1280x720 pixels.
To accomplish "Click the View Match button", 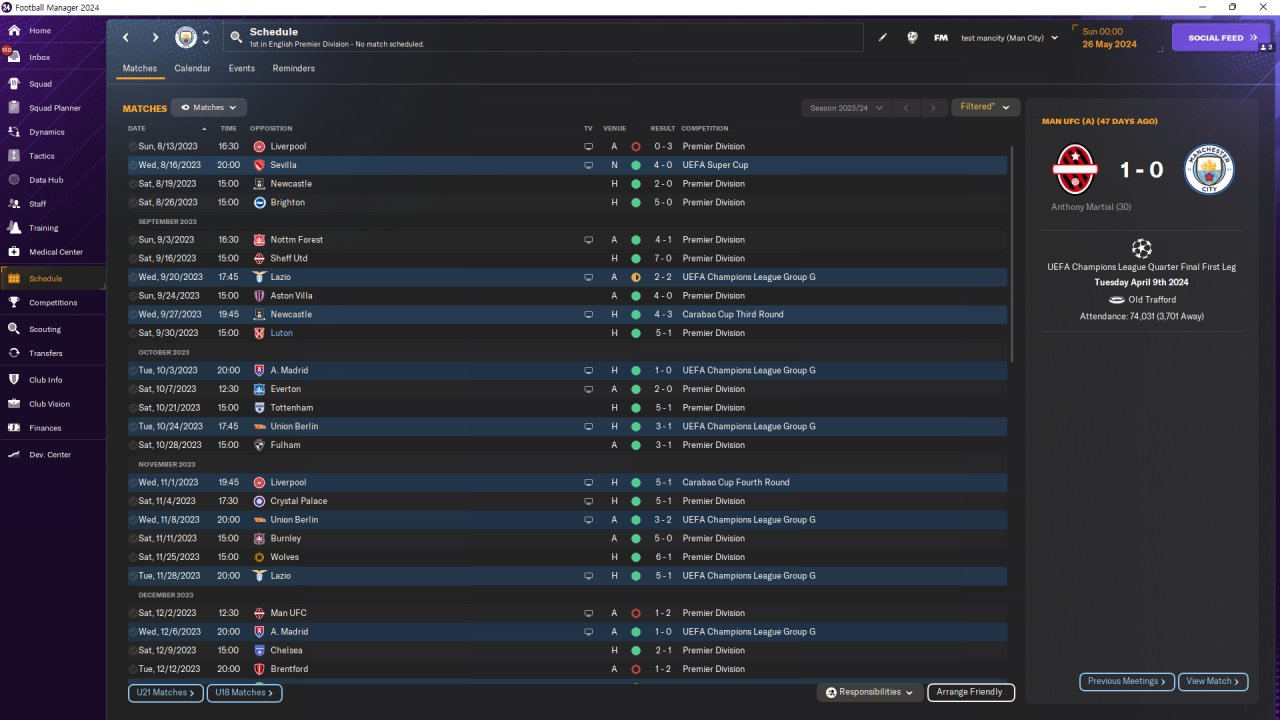I will pyautogui.click(x=1213, y=681).
